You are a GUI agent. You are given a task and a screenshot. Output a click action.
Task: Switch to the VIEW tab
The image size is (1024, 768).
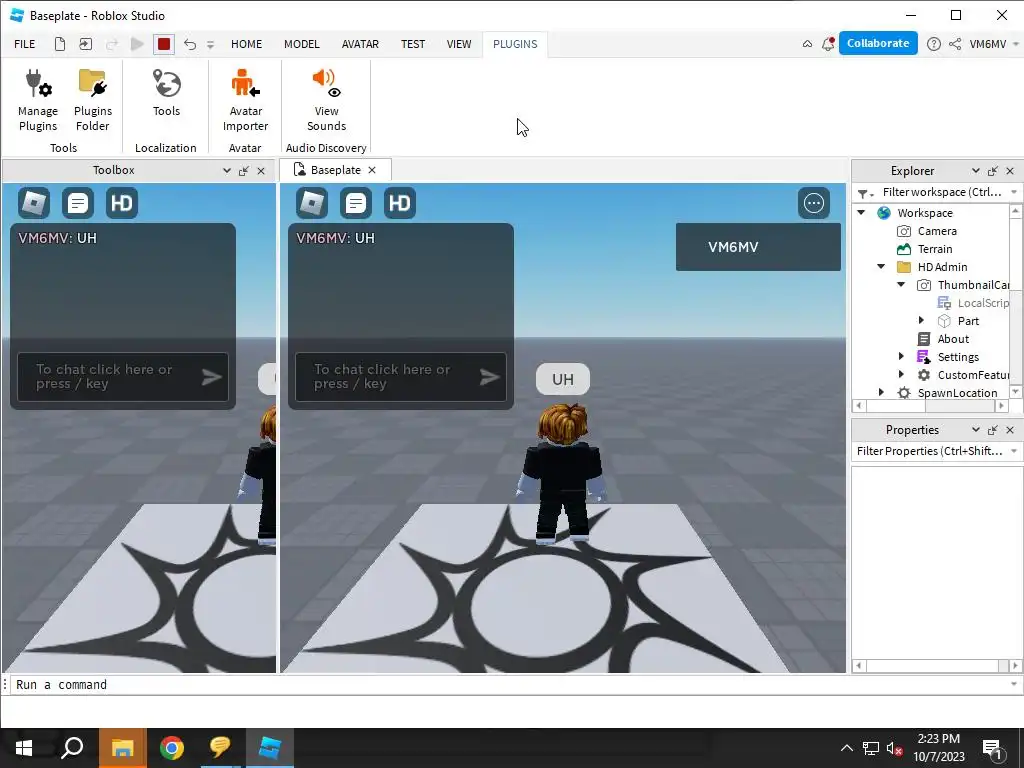click(458, 44)
